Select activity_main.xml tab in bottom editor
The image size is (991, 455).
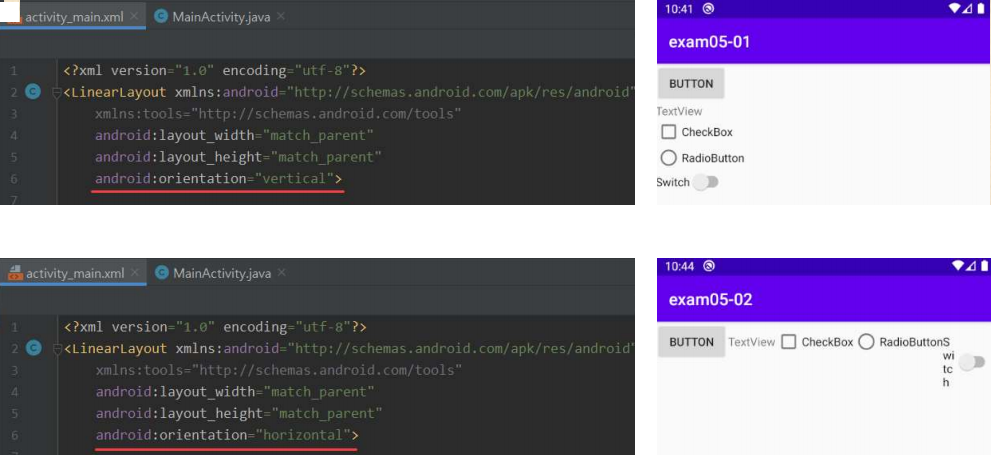click(x=73, y=273)
